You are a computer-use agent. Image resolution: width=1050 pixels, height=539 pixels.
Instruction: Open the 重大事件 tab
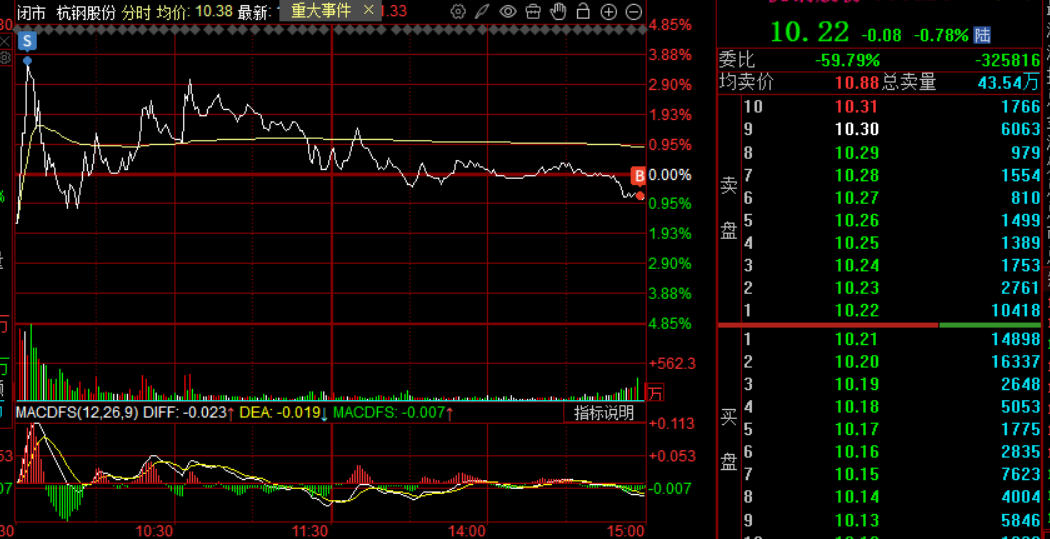[321, 11]
